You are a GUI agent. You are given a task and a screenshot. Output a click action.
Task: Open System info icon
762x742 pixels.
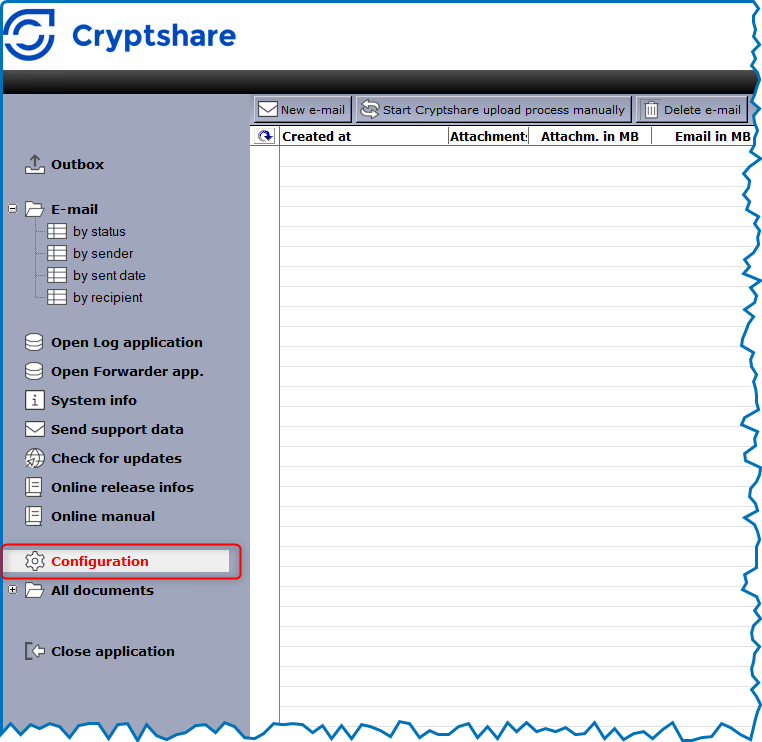(x=35, y=400)
